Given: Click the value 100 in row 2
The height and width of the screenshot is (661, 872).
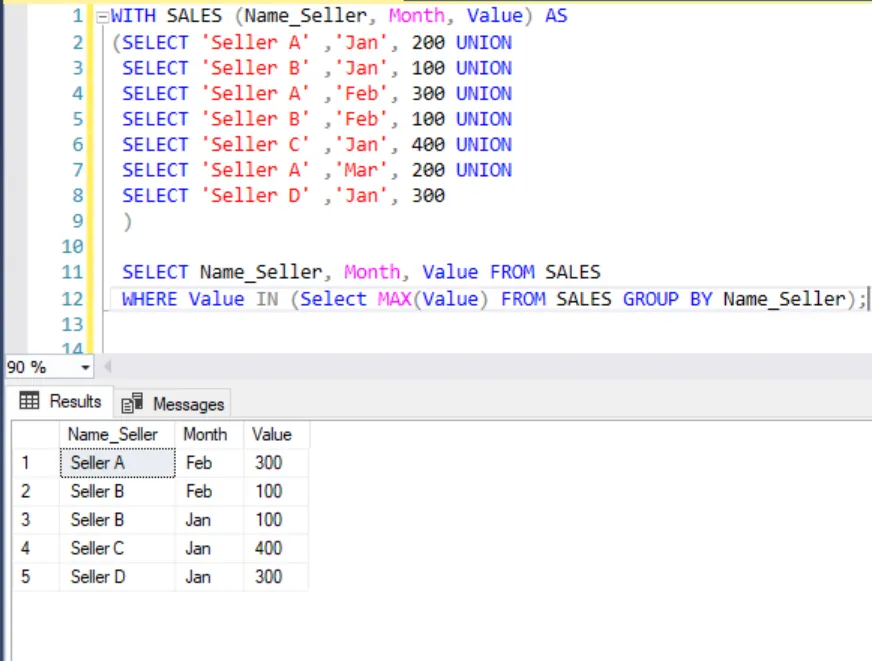Looking at the screenshot, I should point(276,491).
